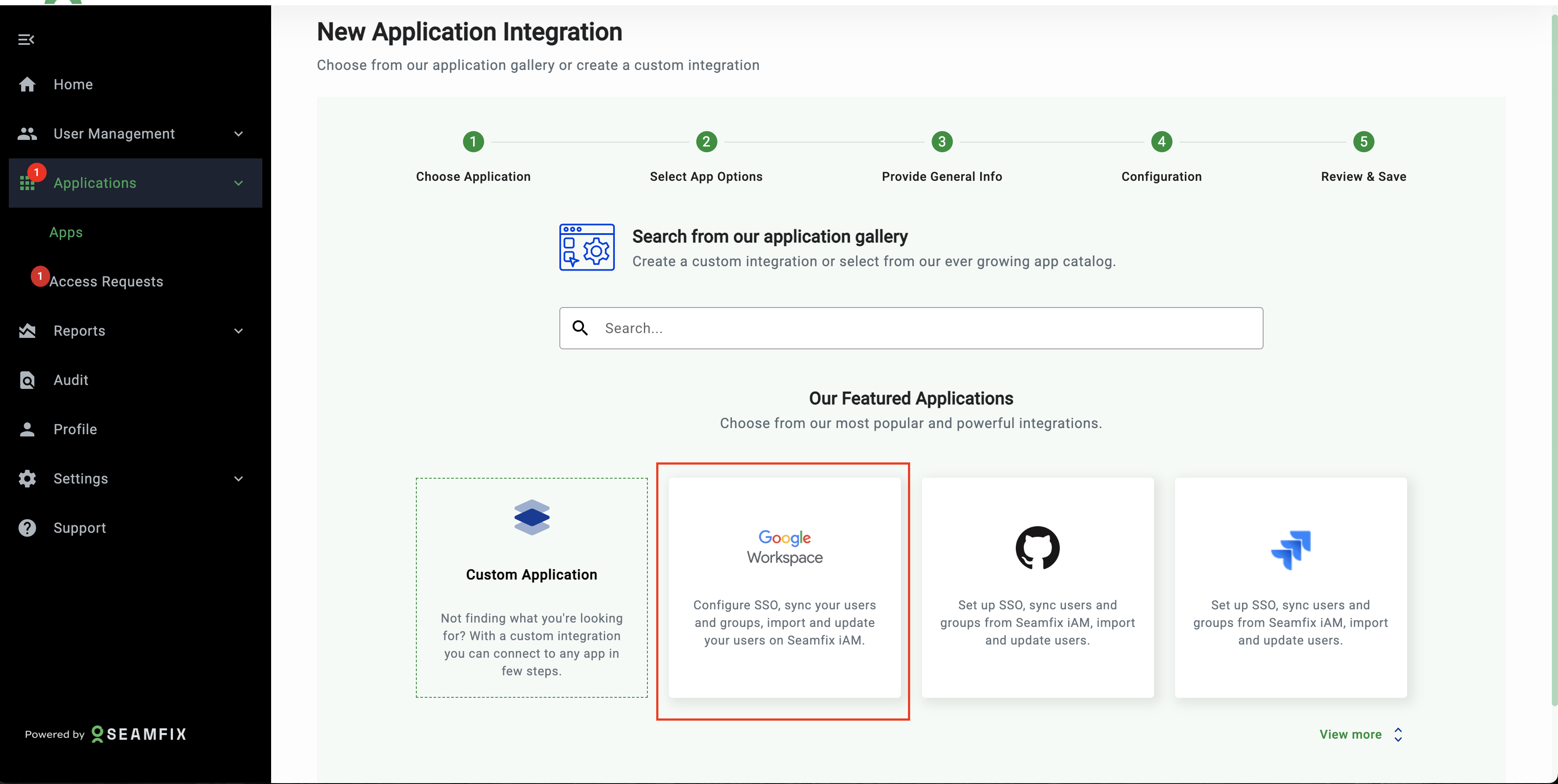The width and height of the screenshot is (1558, 784).
Task: Click the Audit magnifier document icon
Action: coord(27,380)
